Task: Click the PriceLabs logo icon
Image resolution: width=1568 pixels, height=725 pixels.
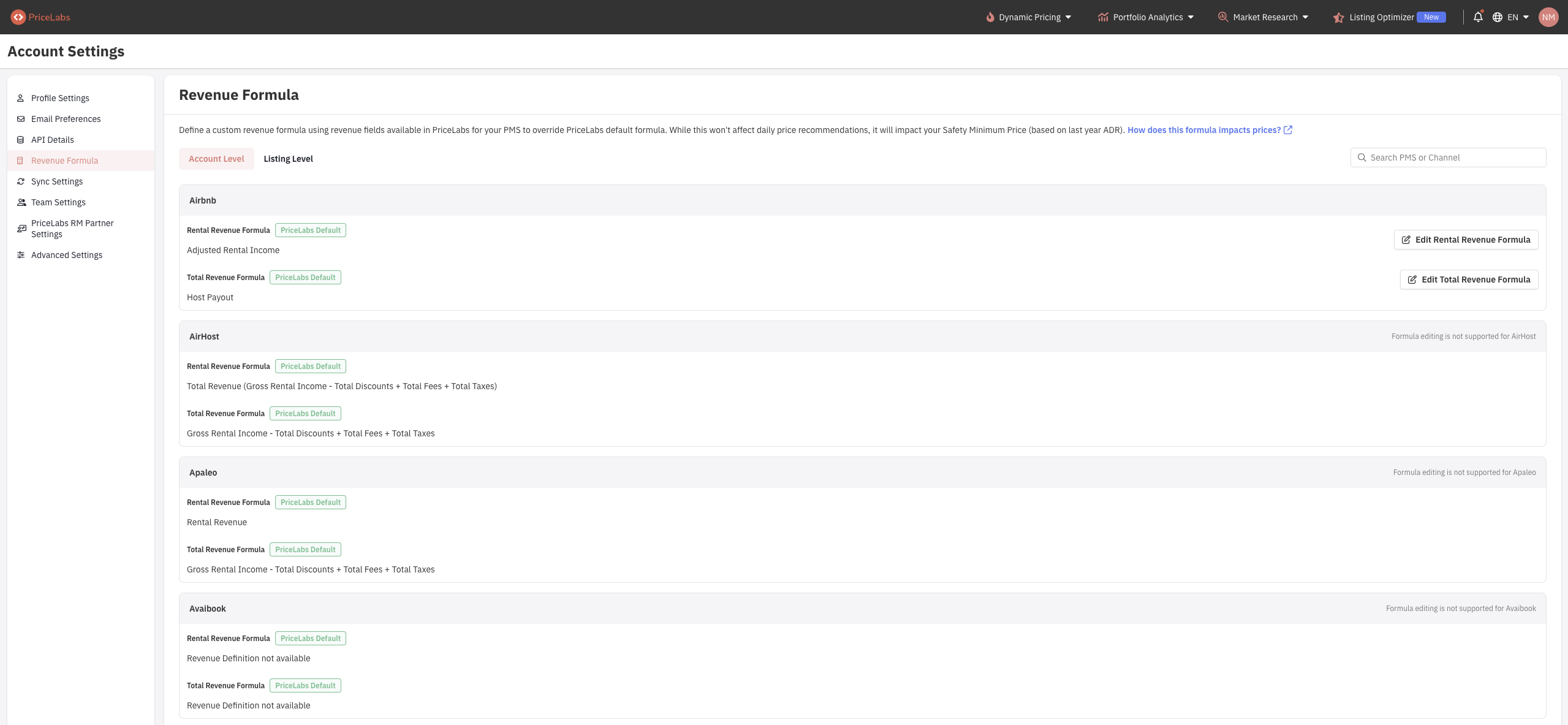Action: (18, 17)
